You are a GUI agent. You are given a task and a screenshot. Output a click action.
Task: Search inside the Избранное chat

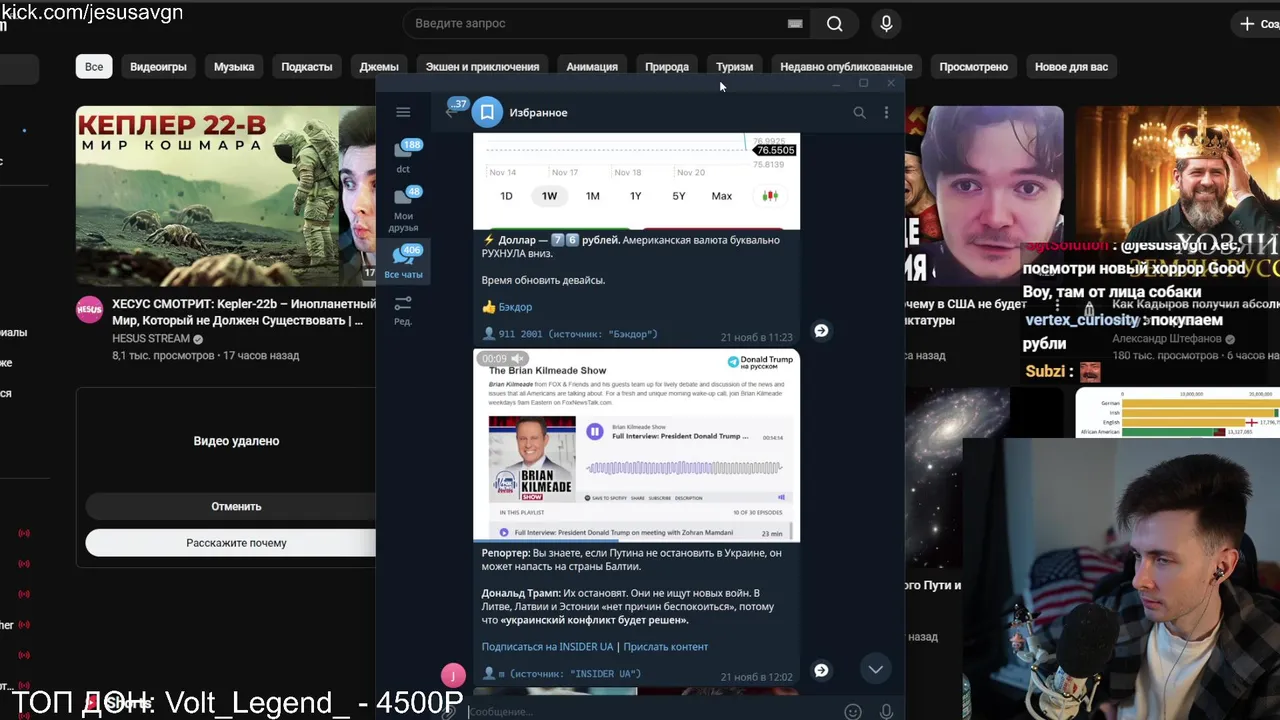859,113
